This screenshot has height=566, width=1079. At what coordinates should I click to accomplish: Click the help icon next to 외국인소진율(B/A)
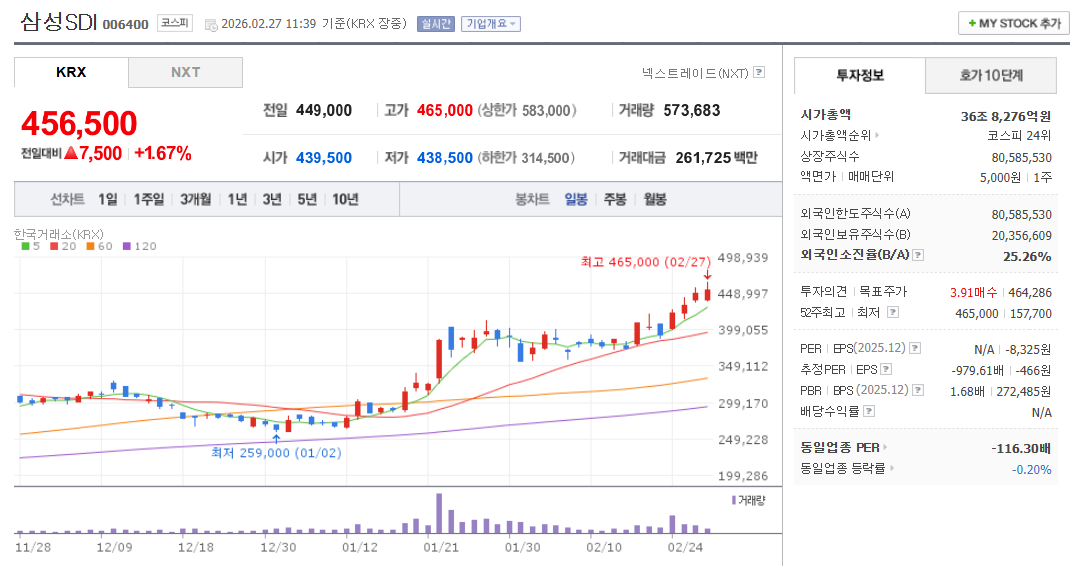coord(918,255)
